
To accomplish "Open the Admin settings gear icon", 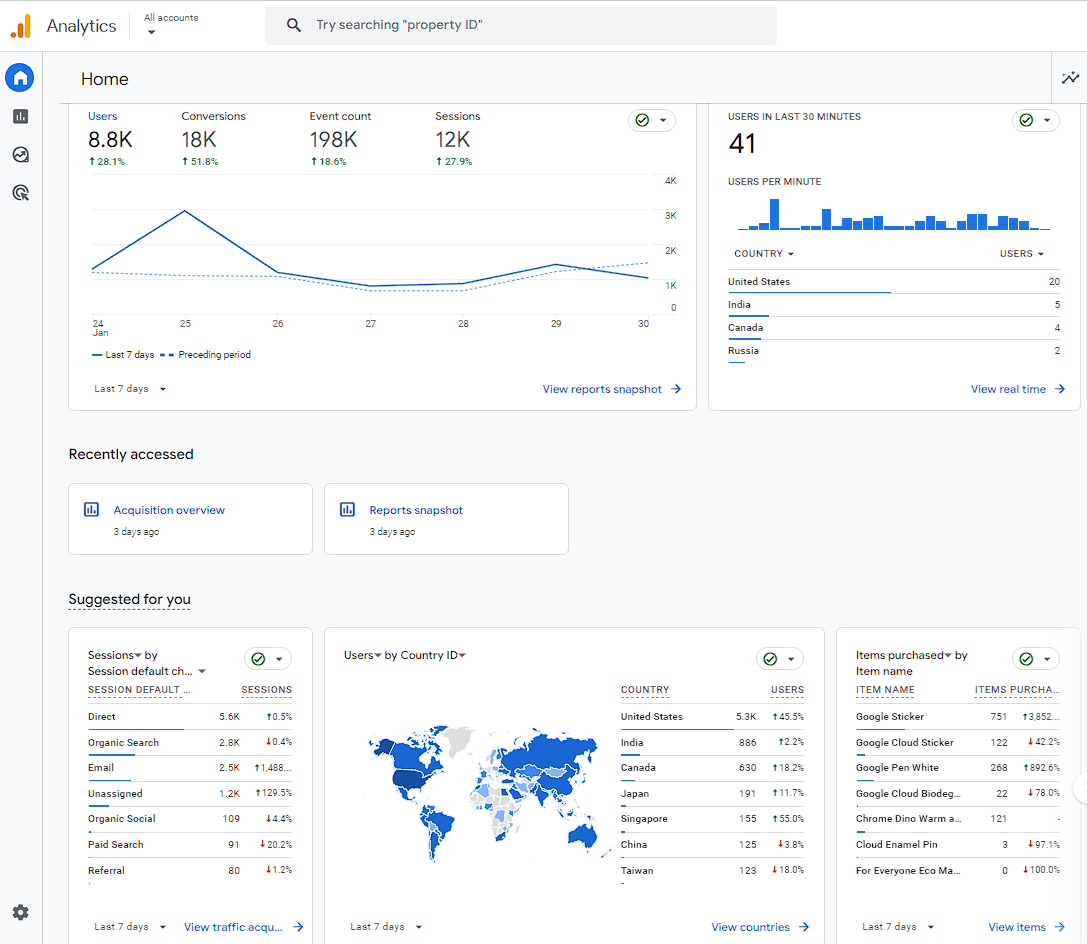I will (20, 912).
